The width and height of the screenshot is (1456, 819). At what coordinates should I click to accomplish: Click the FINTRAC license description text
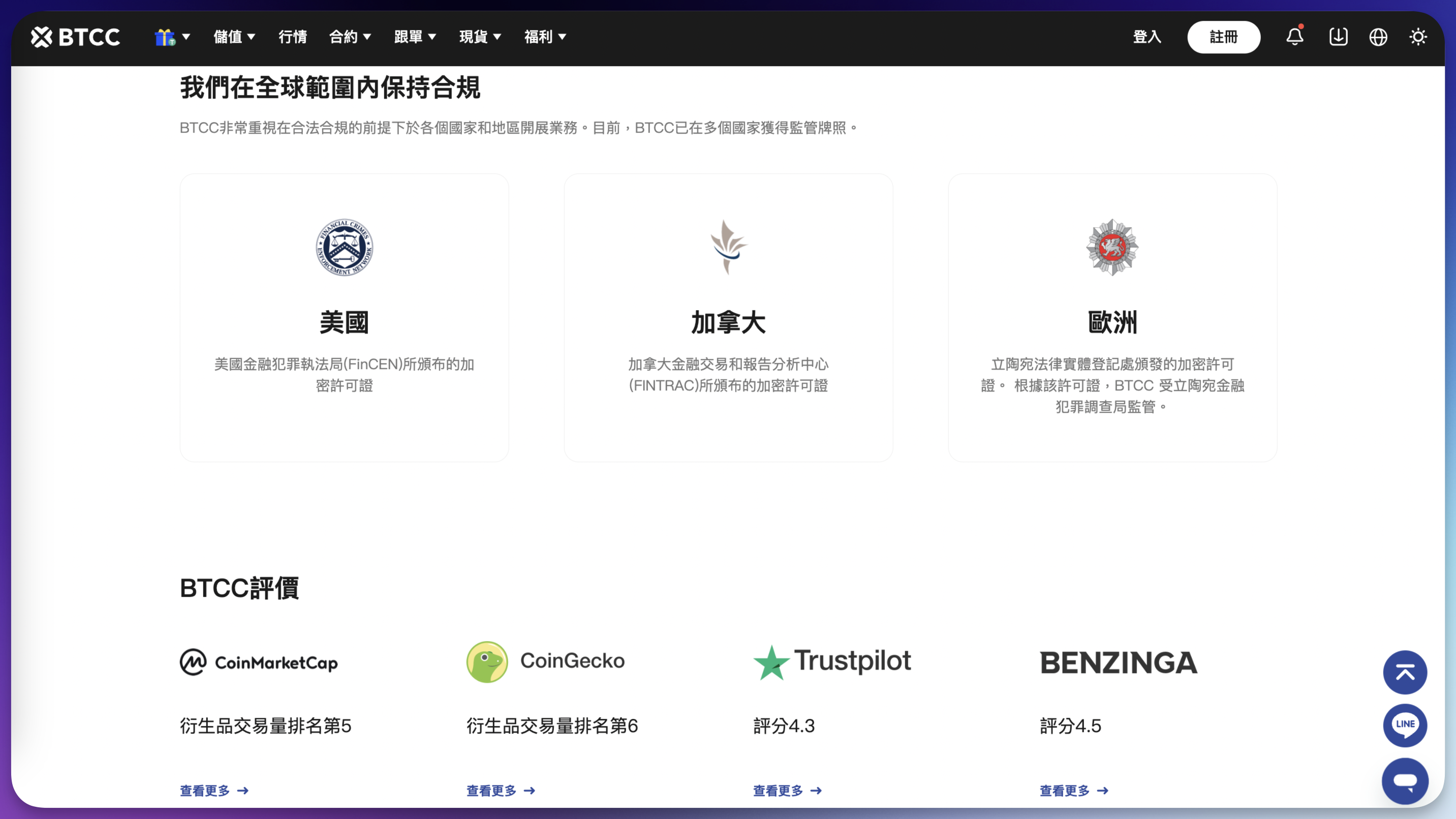[728, 375]
